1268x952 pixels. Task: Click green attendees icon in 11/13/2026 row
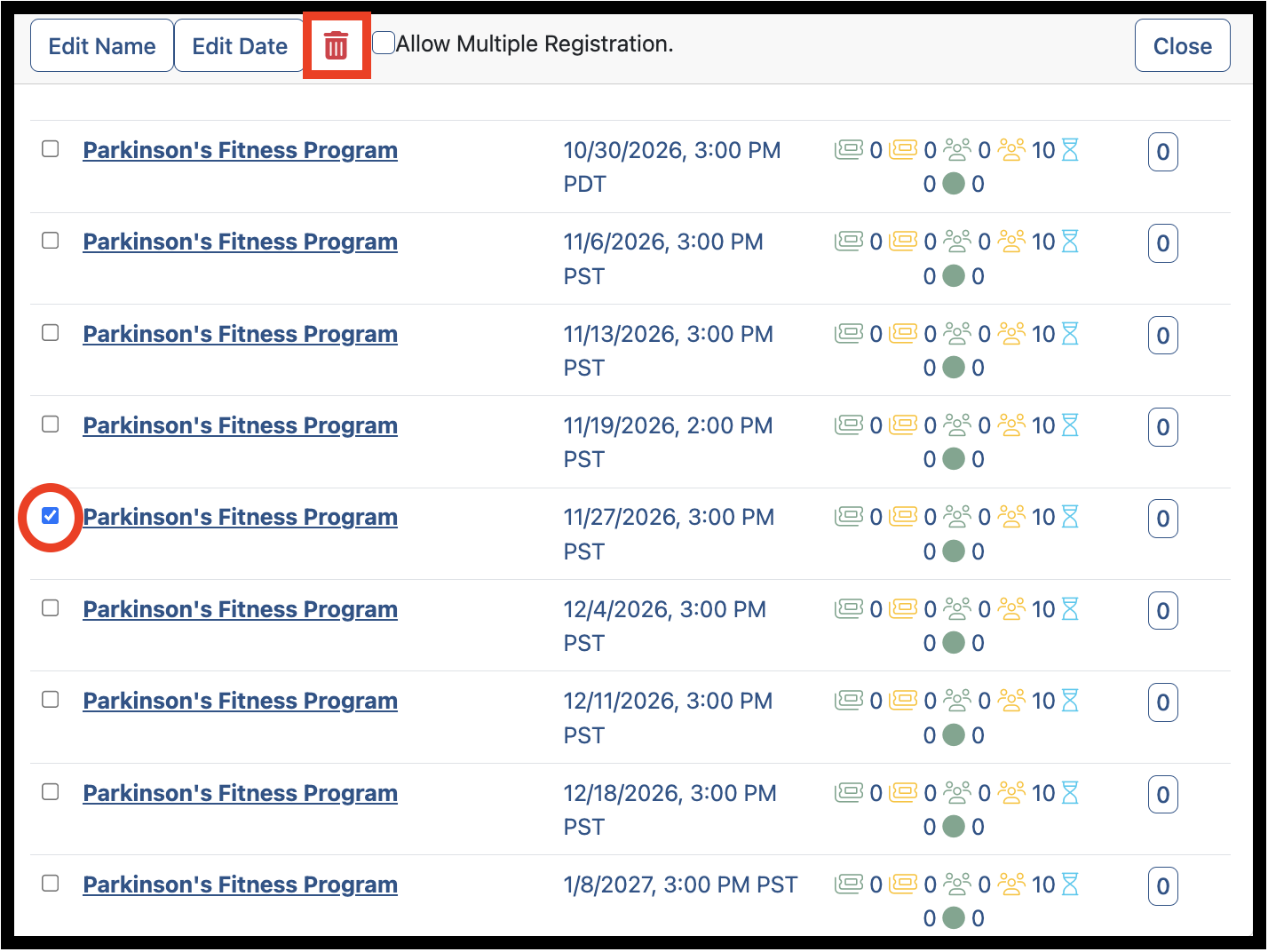pos(957,334)
